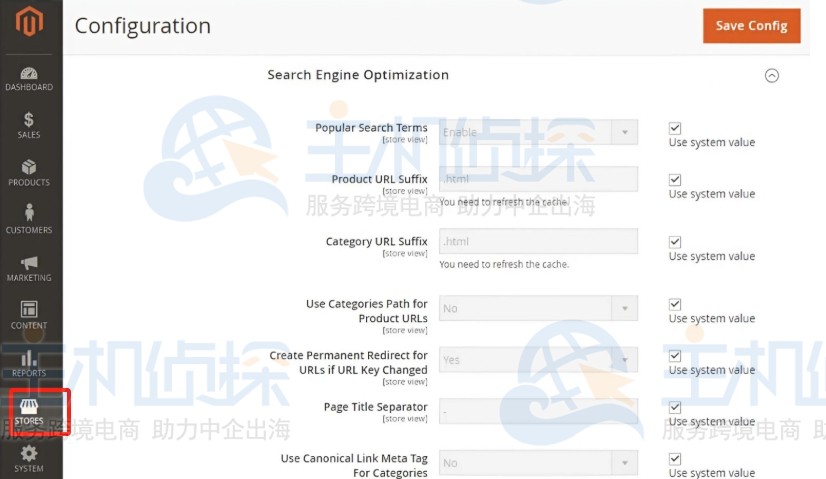Uncheck system value for Popular Search Terms
The image size is (826, 479).
click(675, 128)
